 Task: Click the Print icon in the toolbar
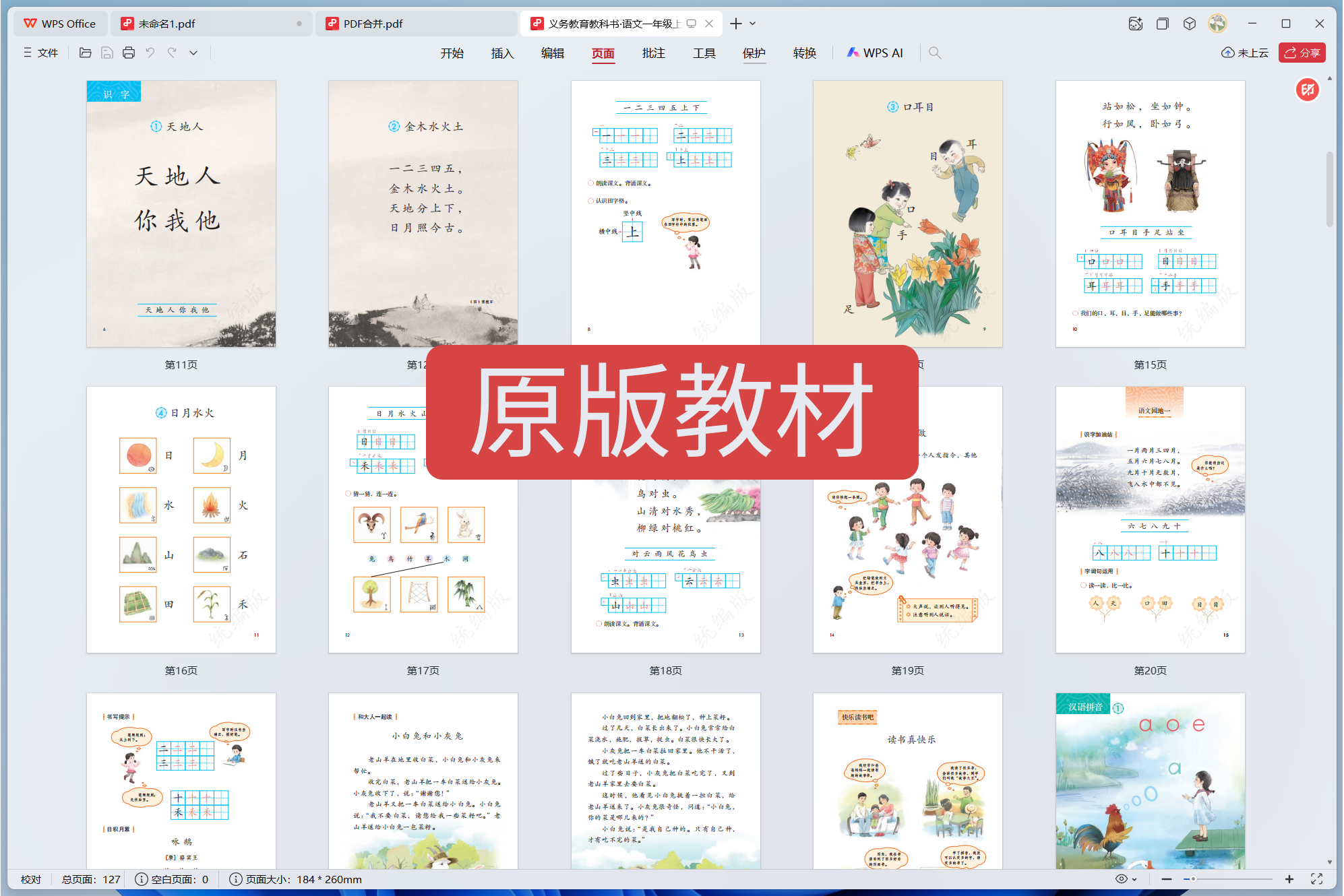[x=128, y=53]
